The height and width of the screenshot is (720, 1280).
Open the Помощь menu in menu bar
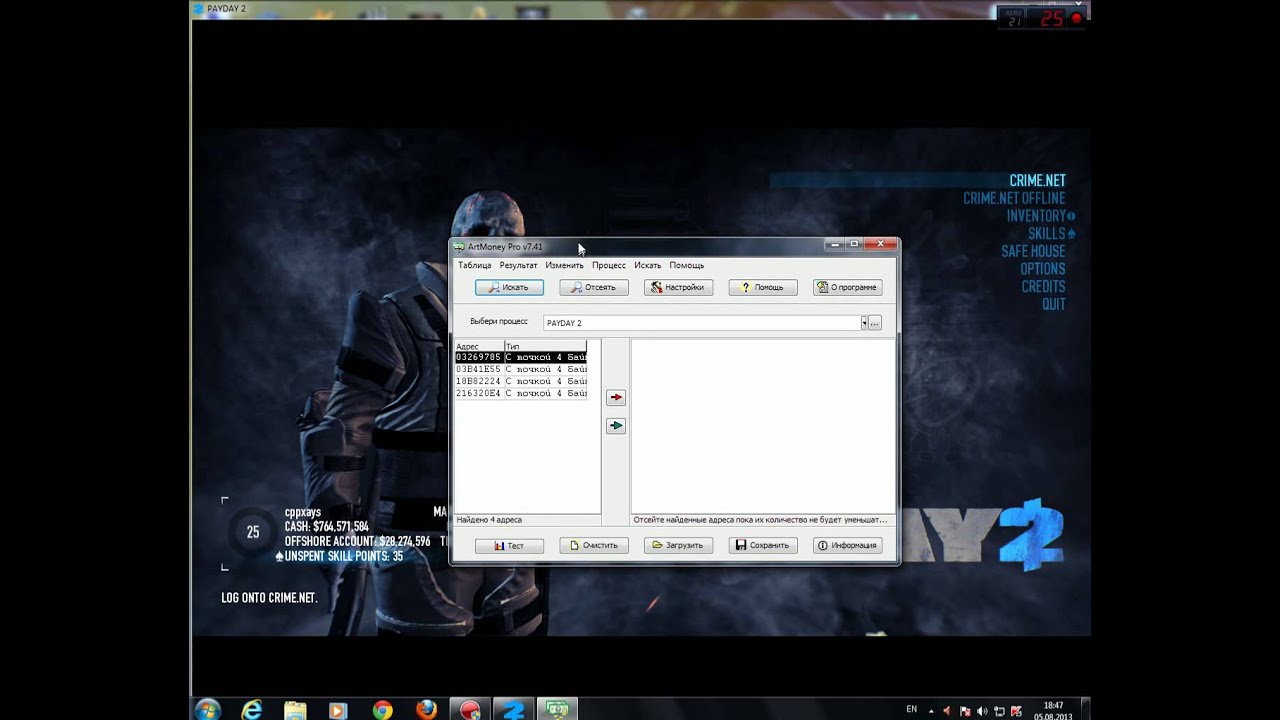[686, 265]
